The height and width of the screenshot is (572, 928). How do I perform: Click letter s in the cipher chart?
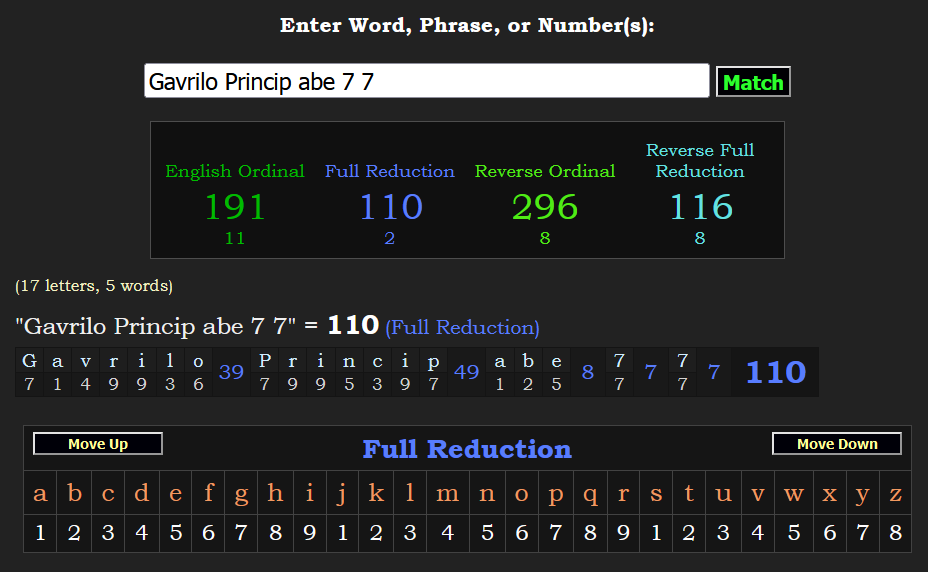656,493
